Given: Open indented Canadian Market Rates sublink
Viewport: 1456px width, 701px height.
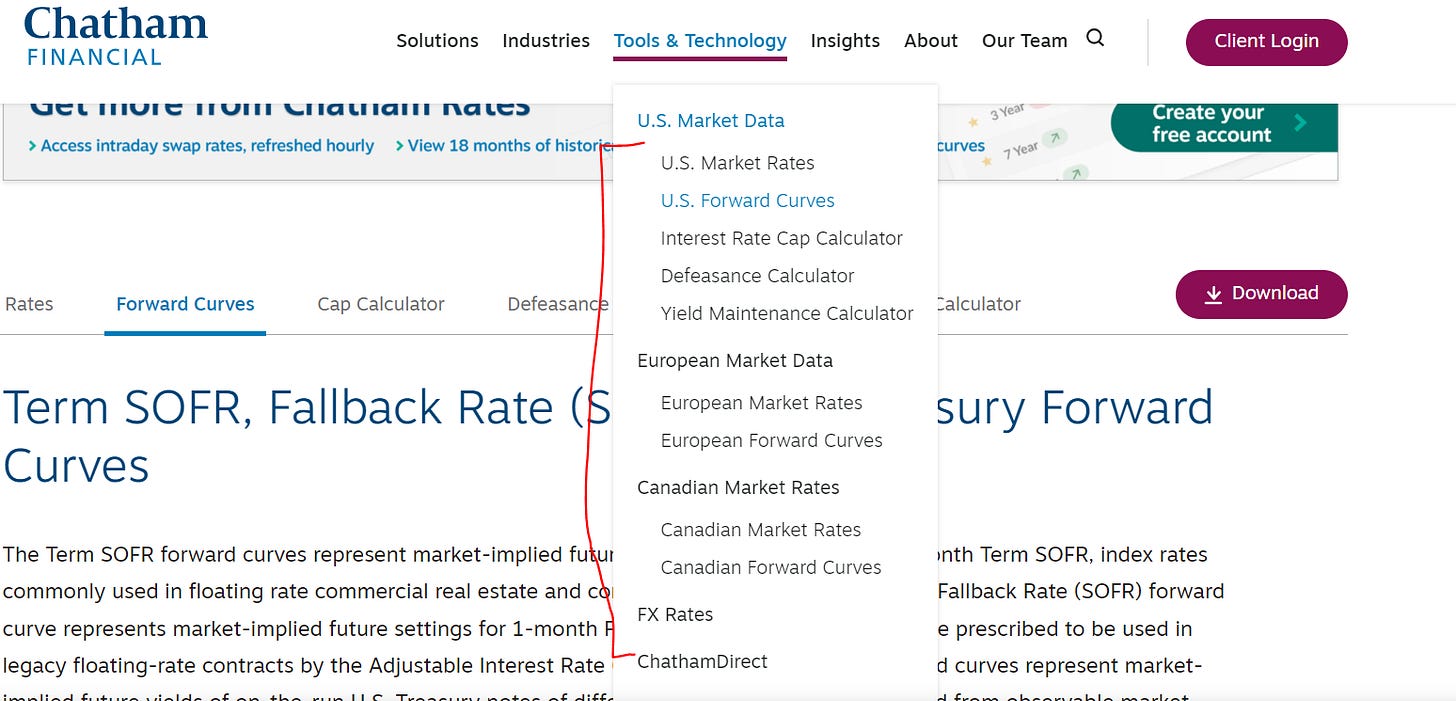Looking at the screenshot, I should (x=760, y=530).
